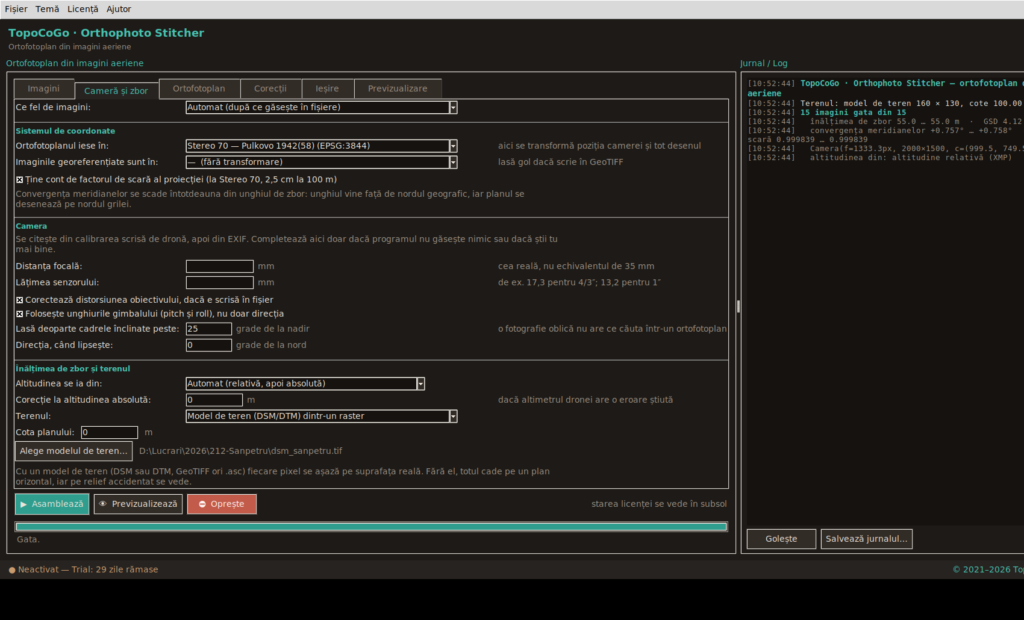Click the splitter handle beside the log panel
This screenshot has width=1024, height=620.
[738, 307]
